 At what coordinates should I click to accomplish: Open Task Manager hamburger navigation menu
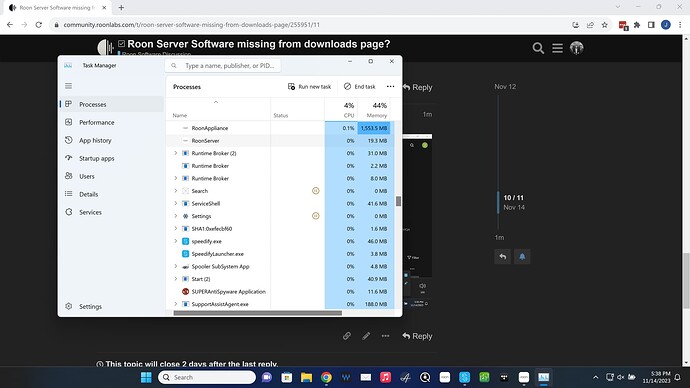tap(68, 86)
